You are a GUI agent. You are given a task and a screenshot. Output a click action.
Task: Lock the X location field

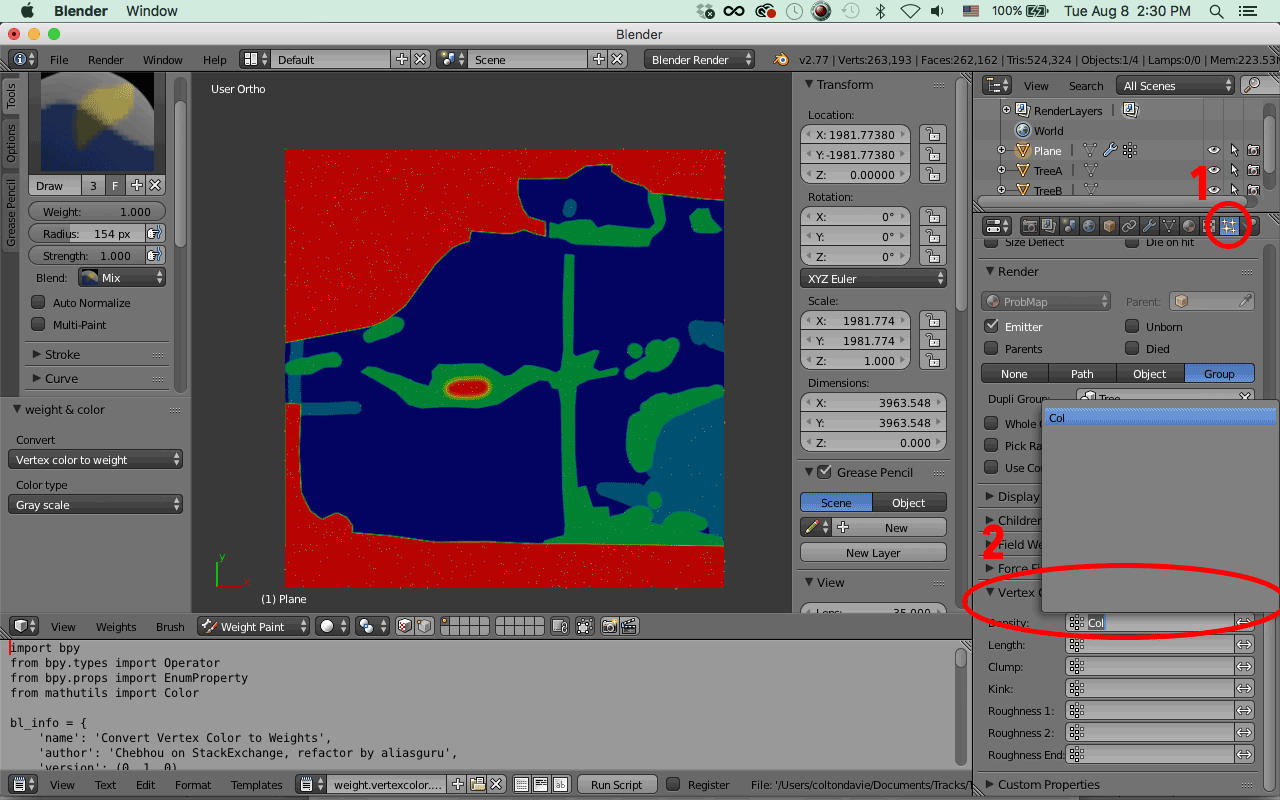pos(932,135)
